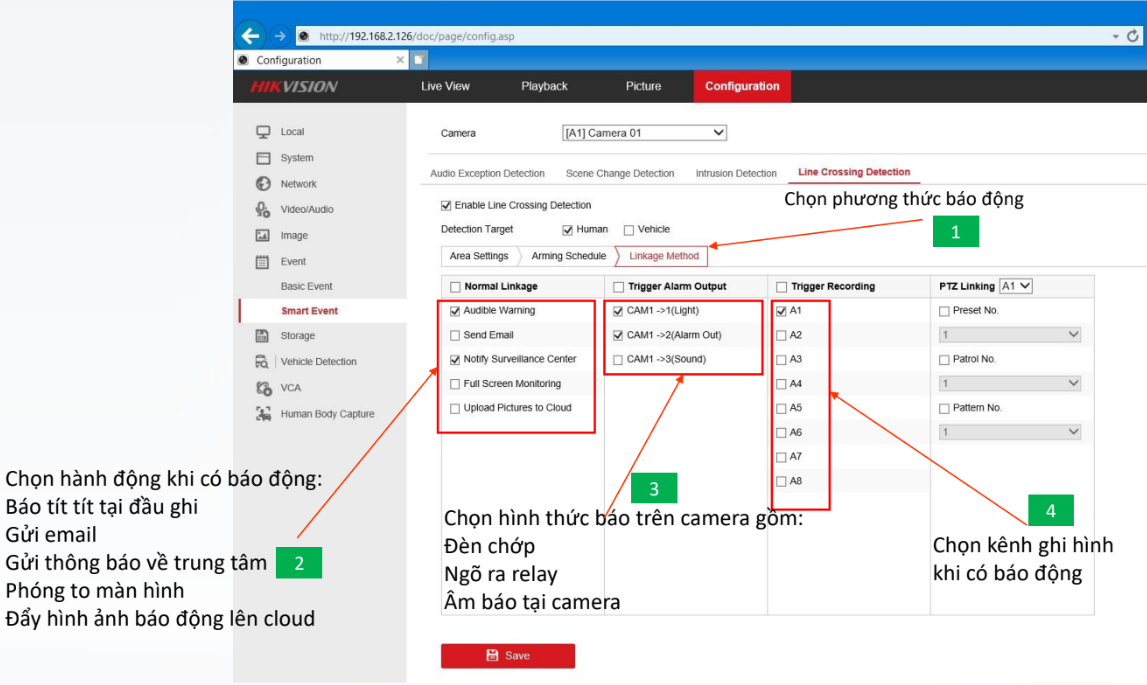Uncheck the Audible Warning checkbox
This screenshot has height=685, width=1147.
[456, 311]
